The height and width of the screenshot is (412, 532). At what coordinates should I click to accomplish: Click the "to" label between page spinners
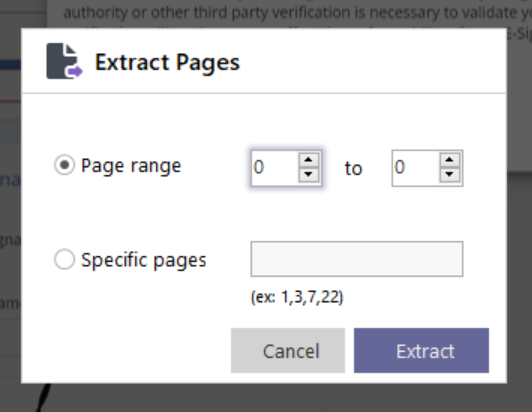tap(353, 168)
